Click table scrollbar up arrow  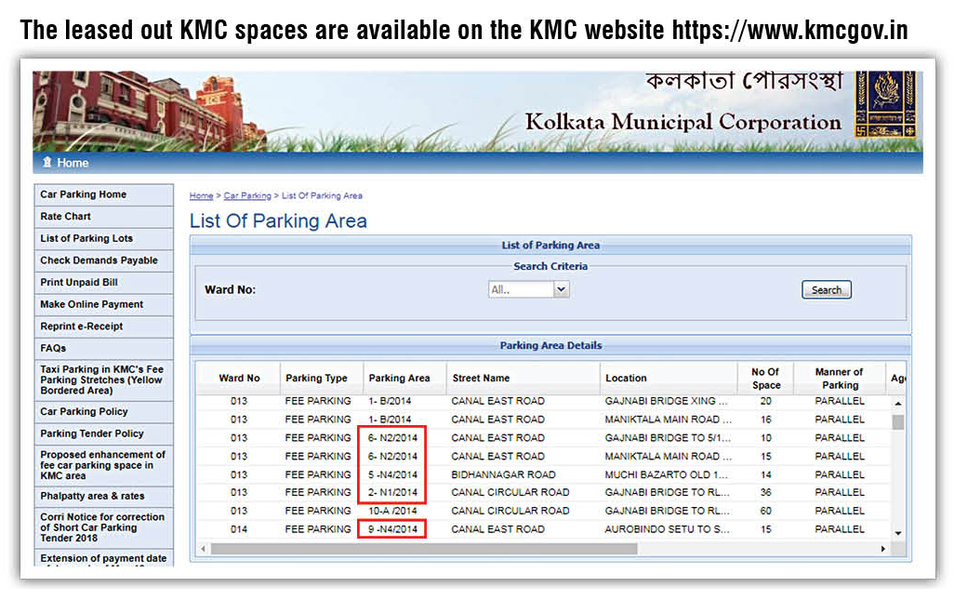[x=897, y=403]
